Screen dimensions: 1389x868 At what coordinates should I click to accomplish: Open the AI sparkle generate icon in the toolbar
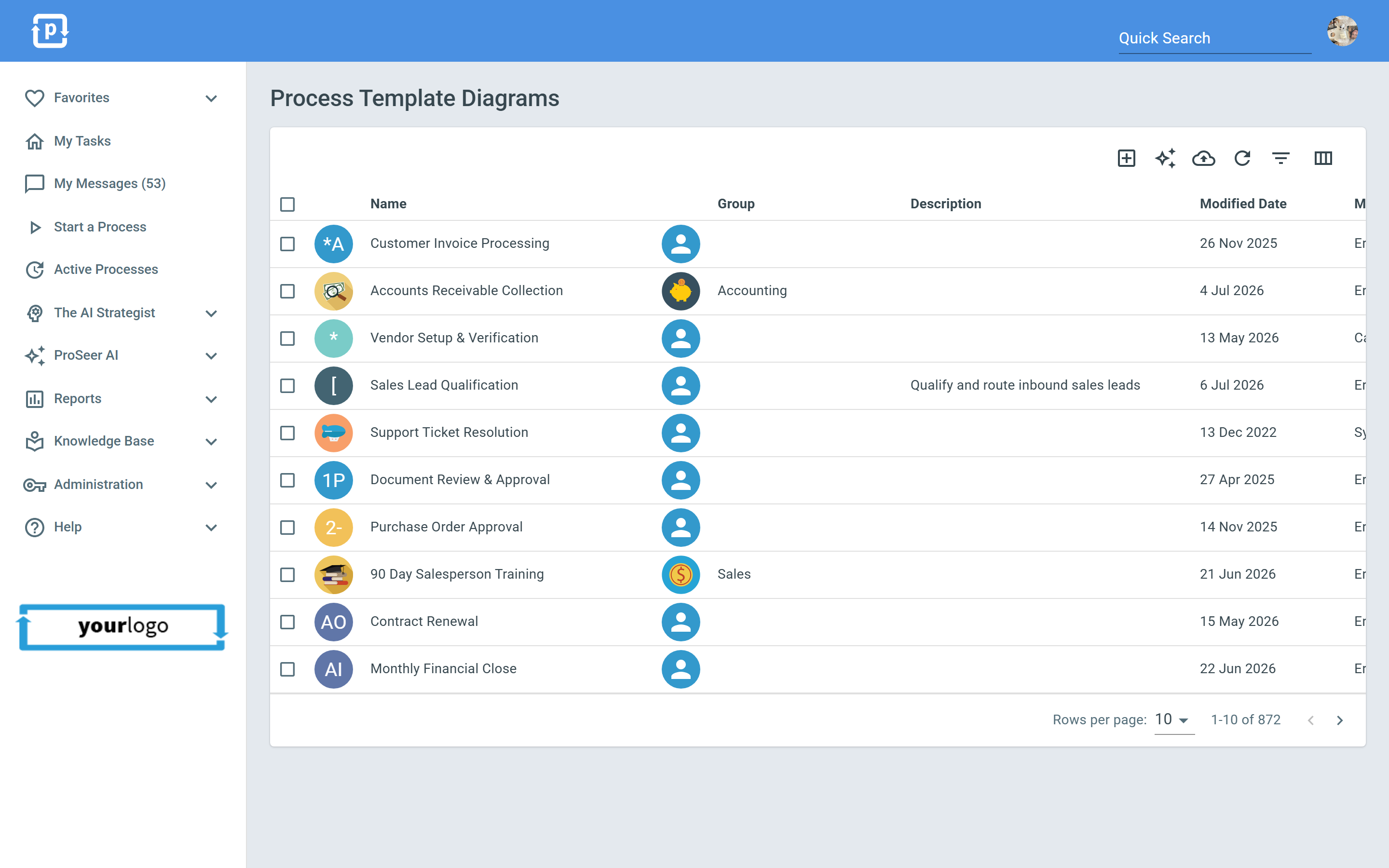(1165, 158)
